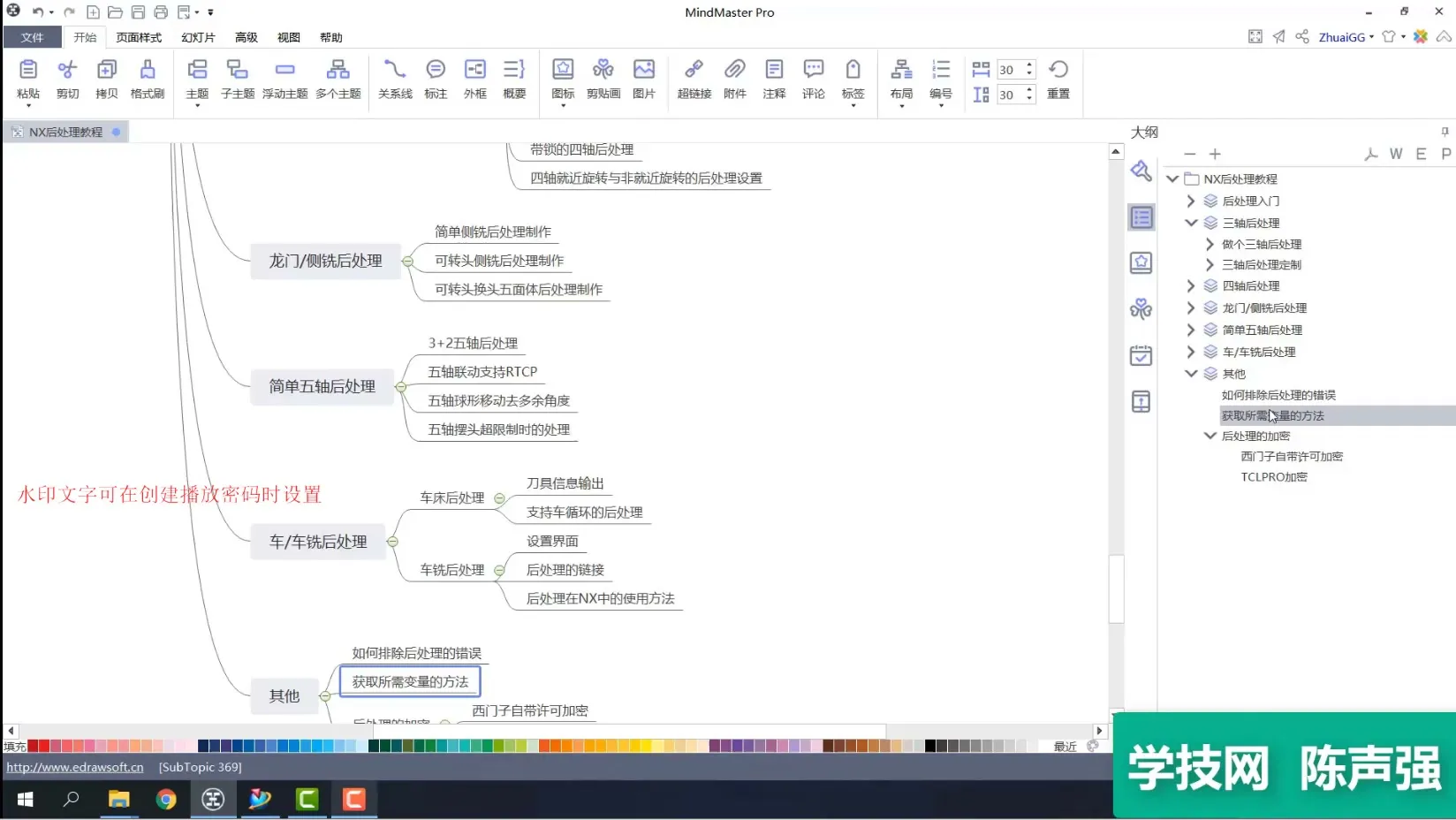This screenshot has width=1456, height=820.
Task: Collapse the 简单五轴后处理 node toggle
Action: (x=401, y=387)
